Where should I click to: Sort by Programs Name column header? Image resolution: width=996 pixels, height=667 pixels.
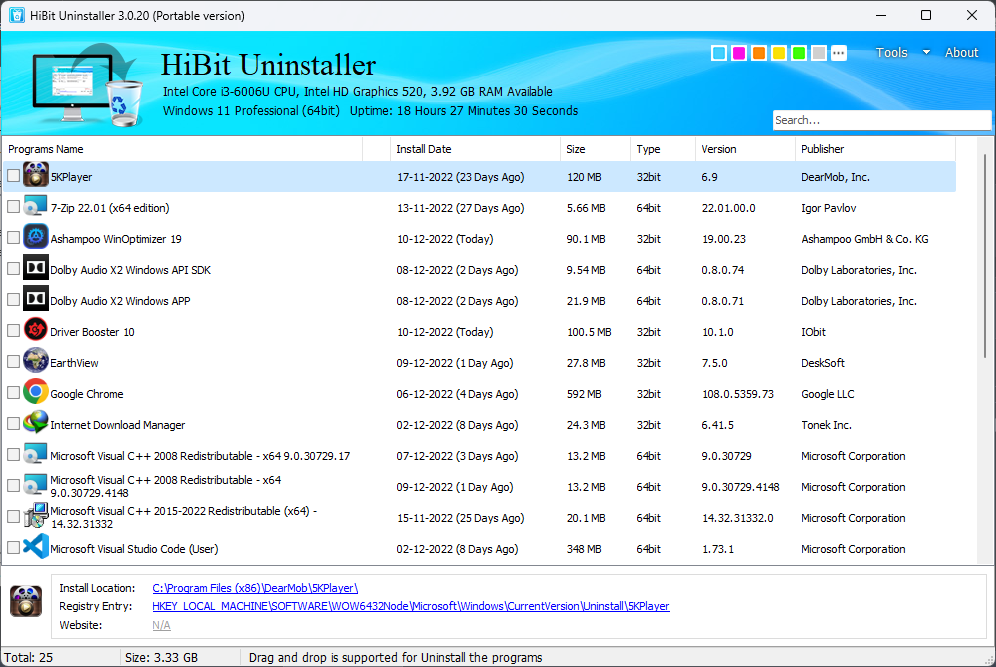pos(184,149)
